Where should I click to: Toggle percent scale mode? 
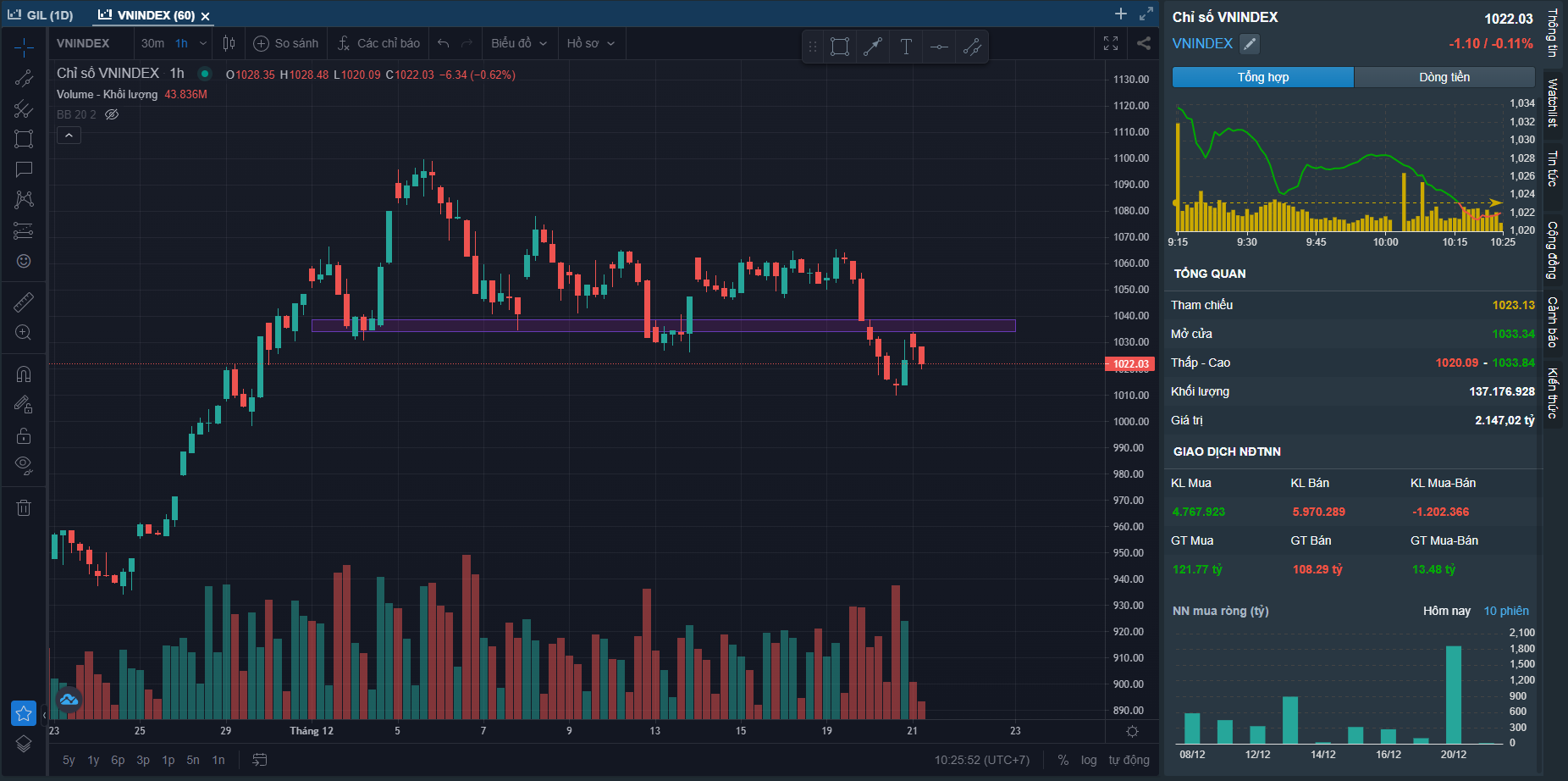point(1063,760)
